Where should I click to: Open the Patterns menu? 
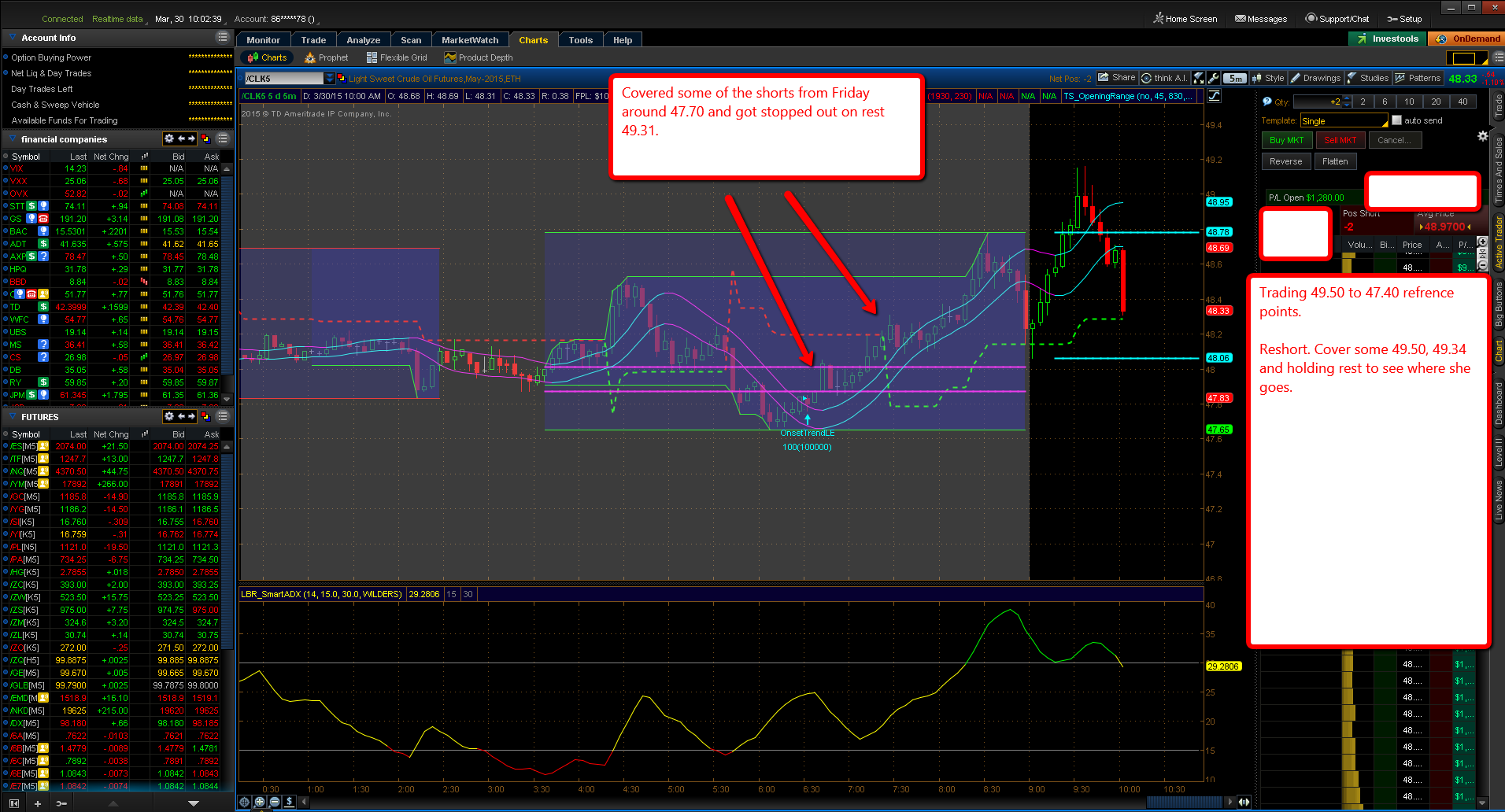click(x=1418, y=78)
